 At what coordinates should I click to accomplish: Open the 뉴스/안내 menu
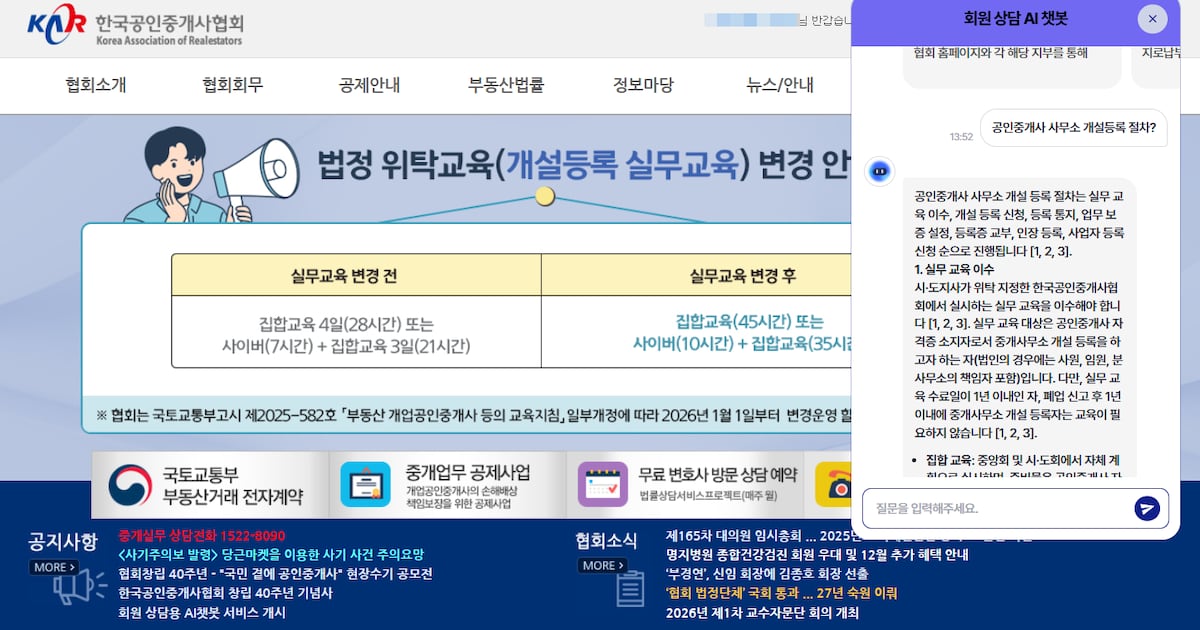click(x=780, y=85)
